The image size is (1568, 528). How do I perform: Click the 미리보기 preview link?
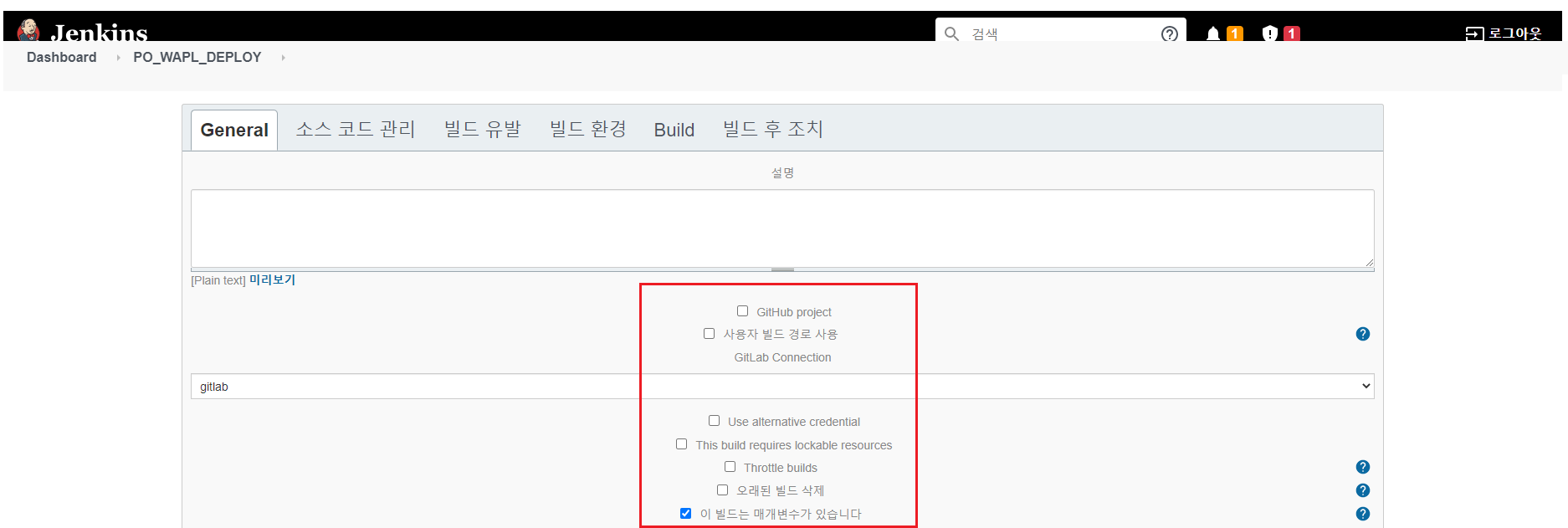click(273, 280)
